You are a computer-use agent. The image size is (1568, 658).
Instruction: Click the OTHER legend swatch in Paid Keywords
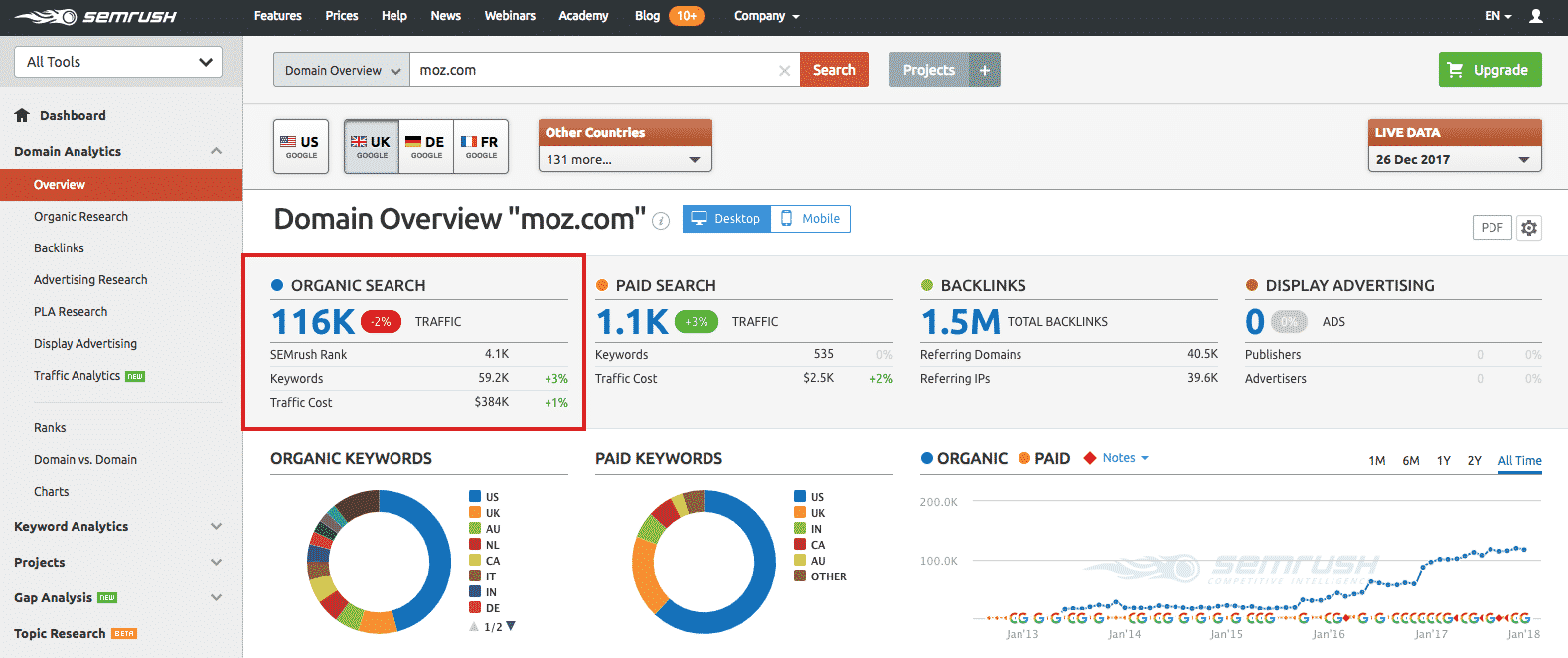click(800, 576)
